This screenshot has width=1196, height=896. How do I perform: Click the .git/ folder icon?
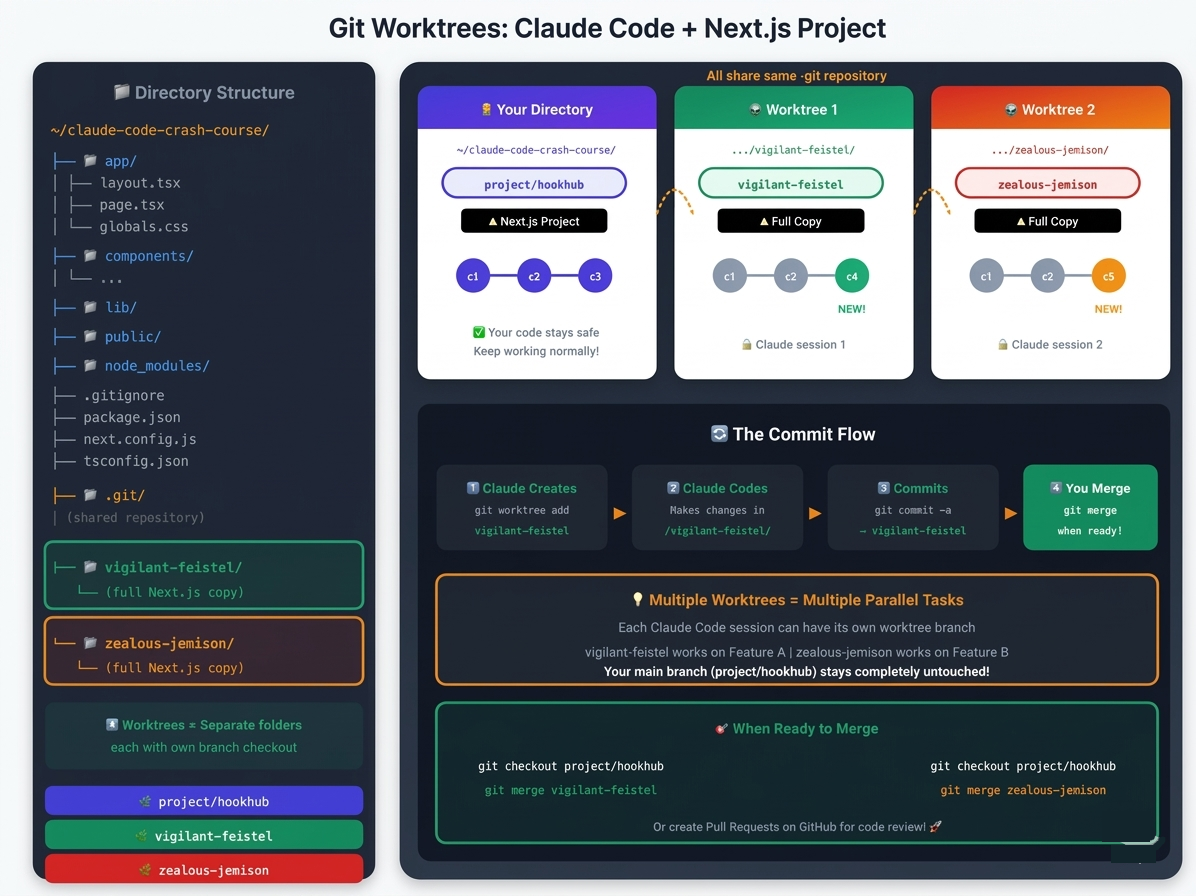[90, 495]
